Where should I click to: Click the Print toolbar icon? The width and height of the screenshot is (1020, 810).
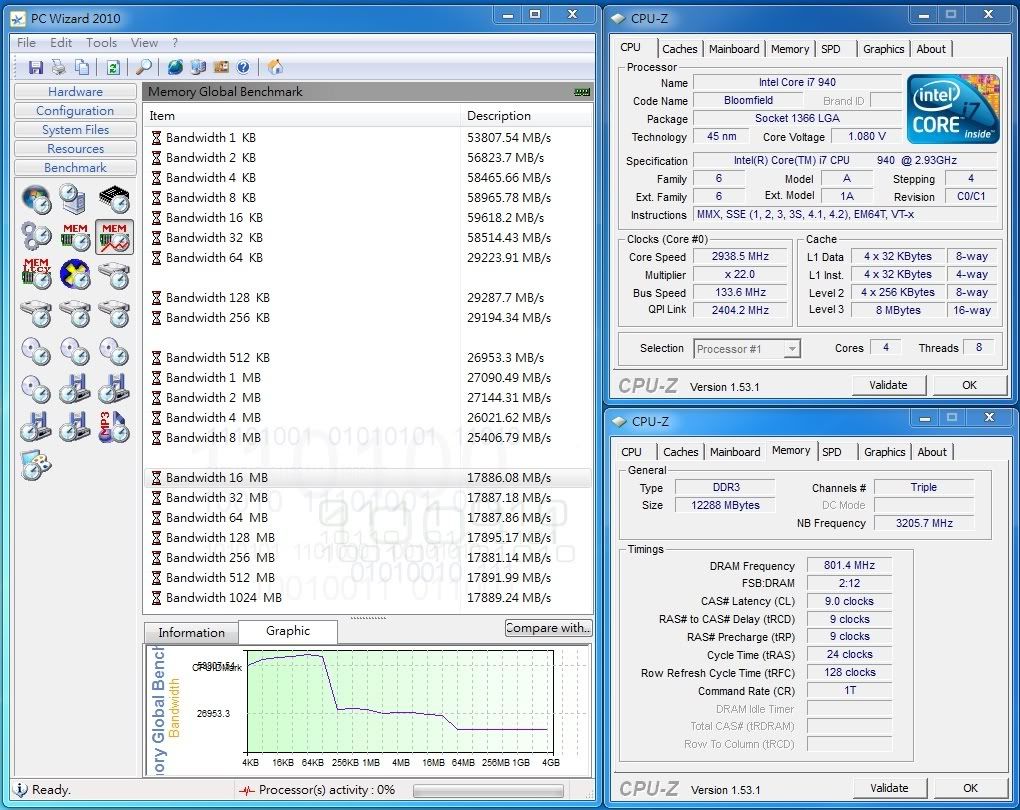click(59, 67)
